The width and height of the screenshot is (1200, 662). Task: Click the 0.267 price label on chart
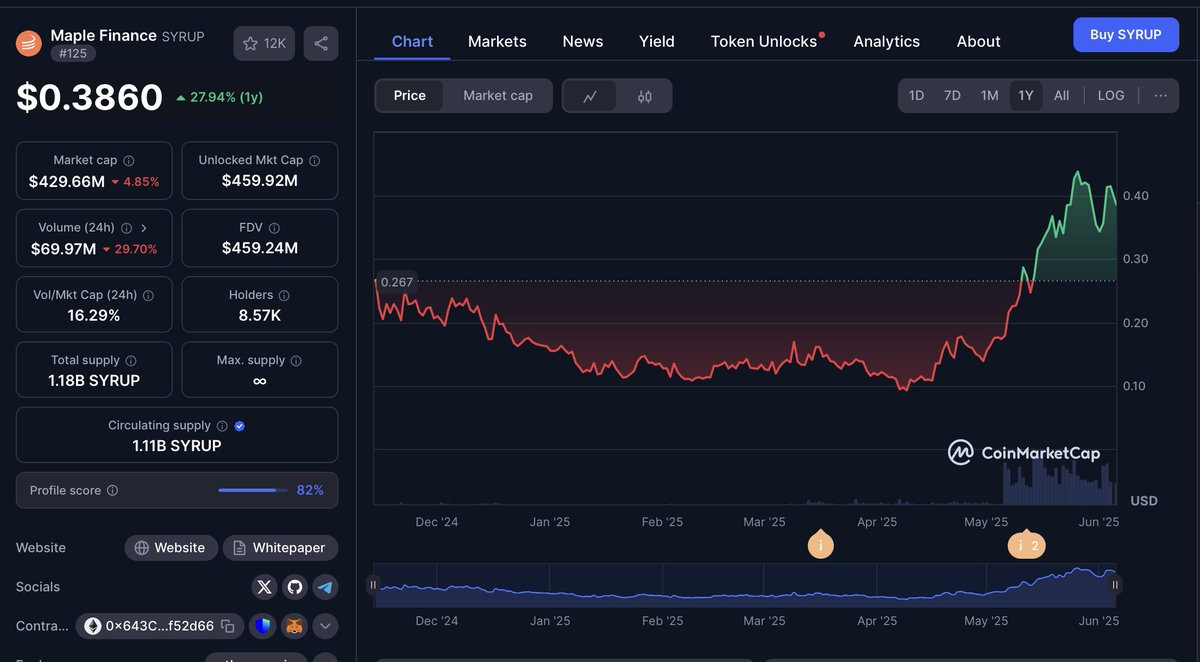(396, 282)
